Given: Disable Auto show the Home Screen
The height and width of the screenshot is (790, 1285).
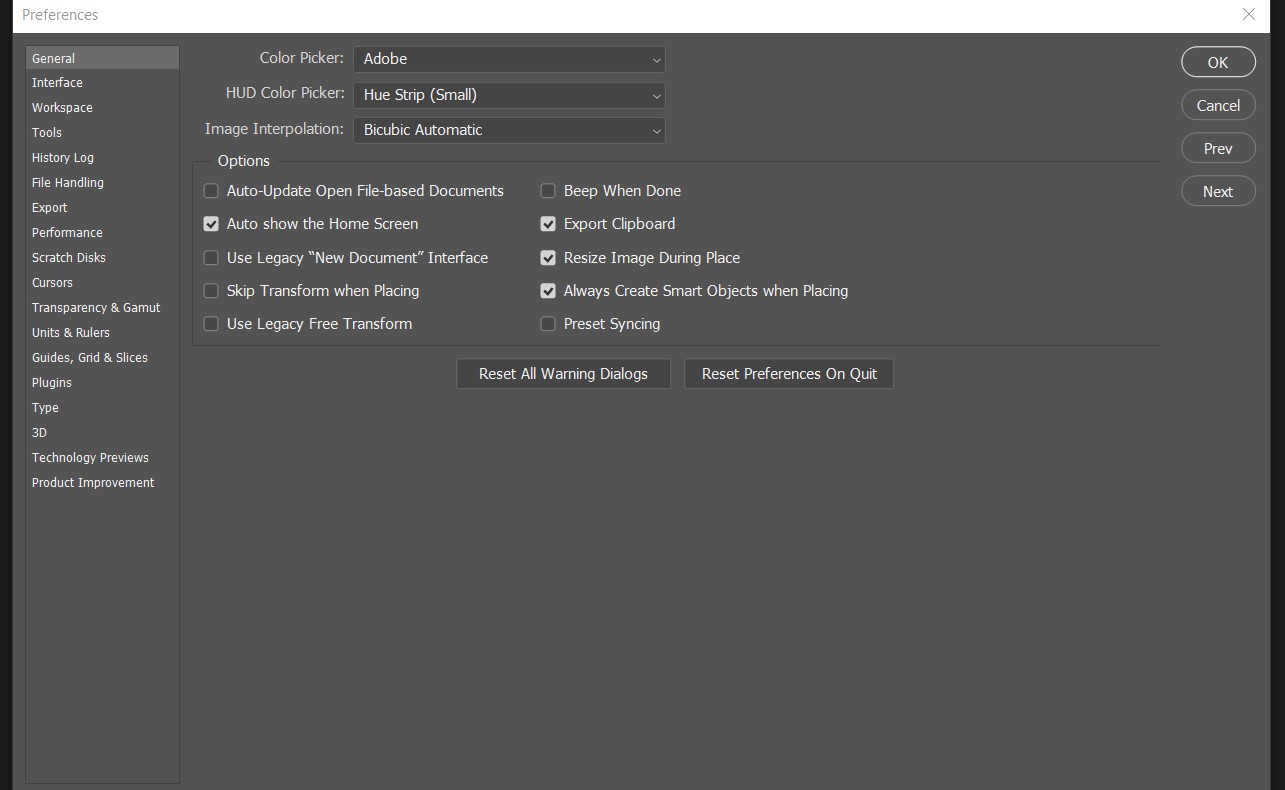Looking at the screenshot, I should point(211,223).
